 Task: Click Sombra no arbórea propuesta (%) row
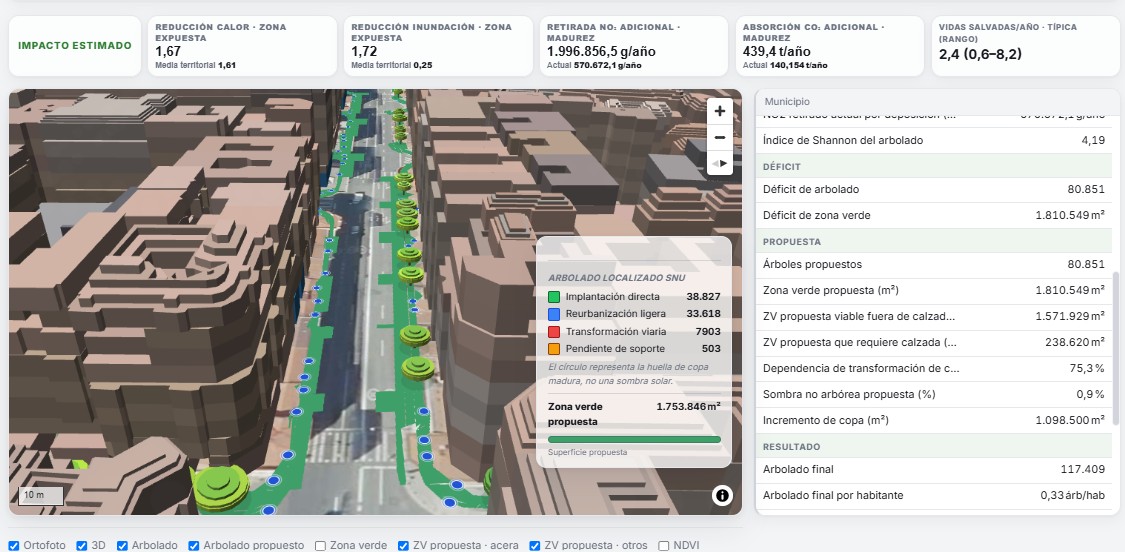(x=934, y=394)
